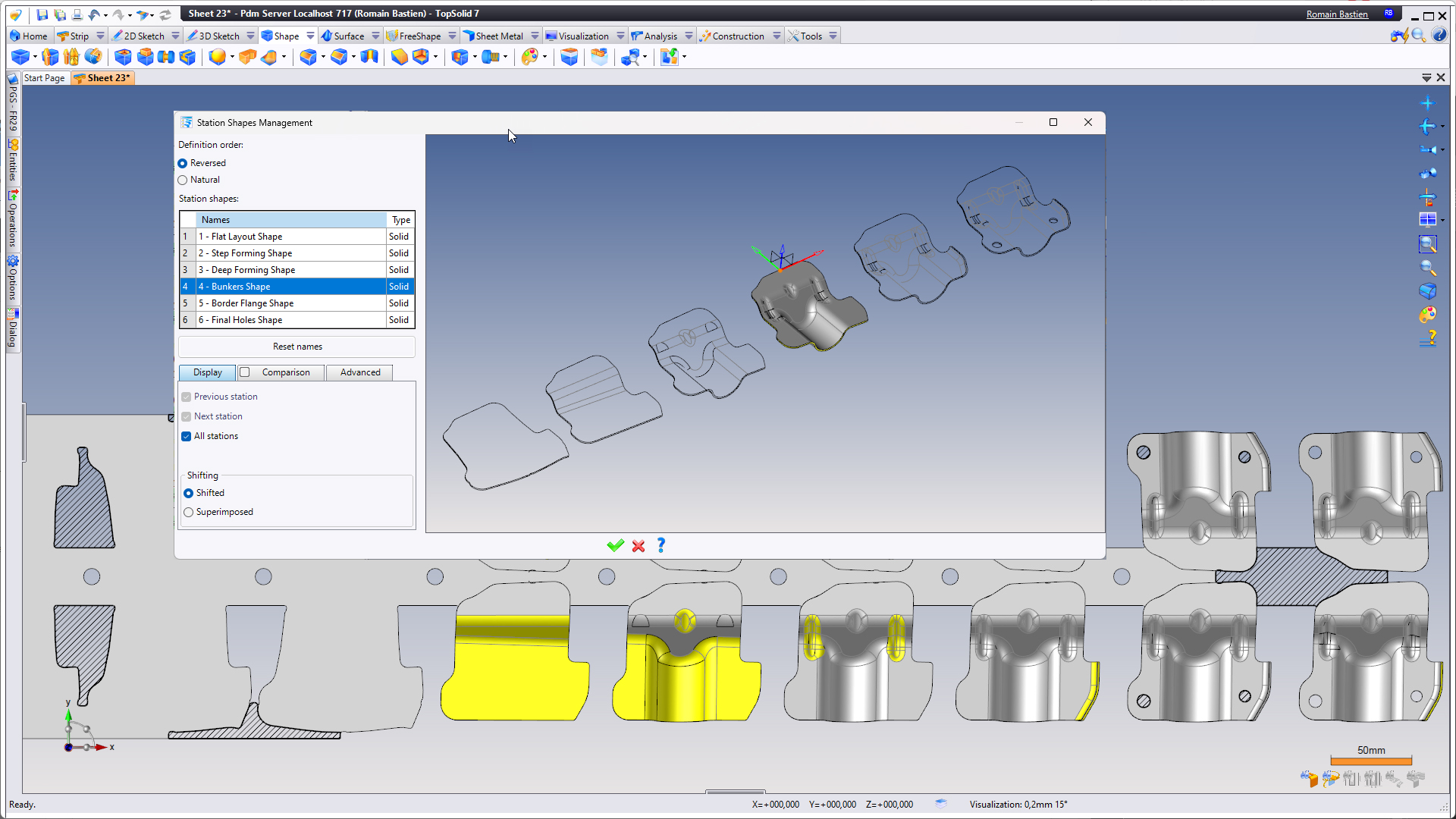Expand the Sheet Metal tab dropdown arrow

coord(535,36)
